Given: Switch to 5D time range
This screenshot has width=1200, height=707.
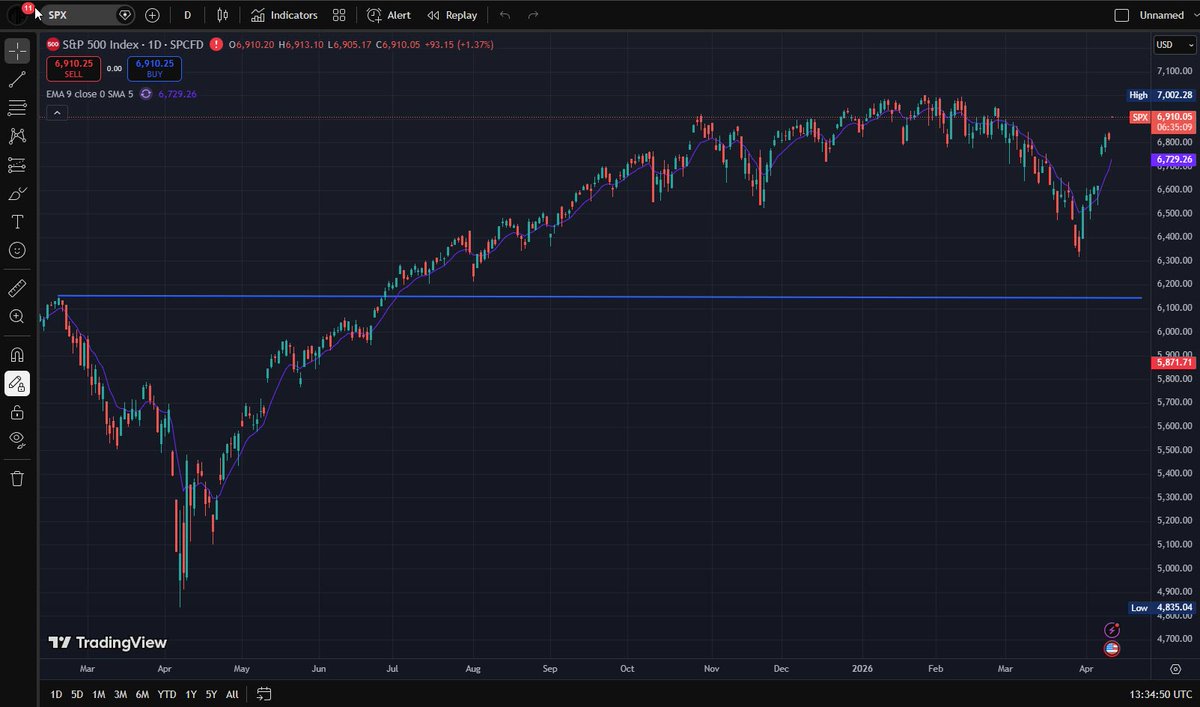Looking at the screenshot, I should pyautogui.click(x=77, y=693).
